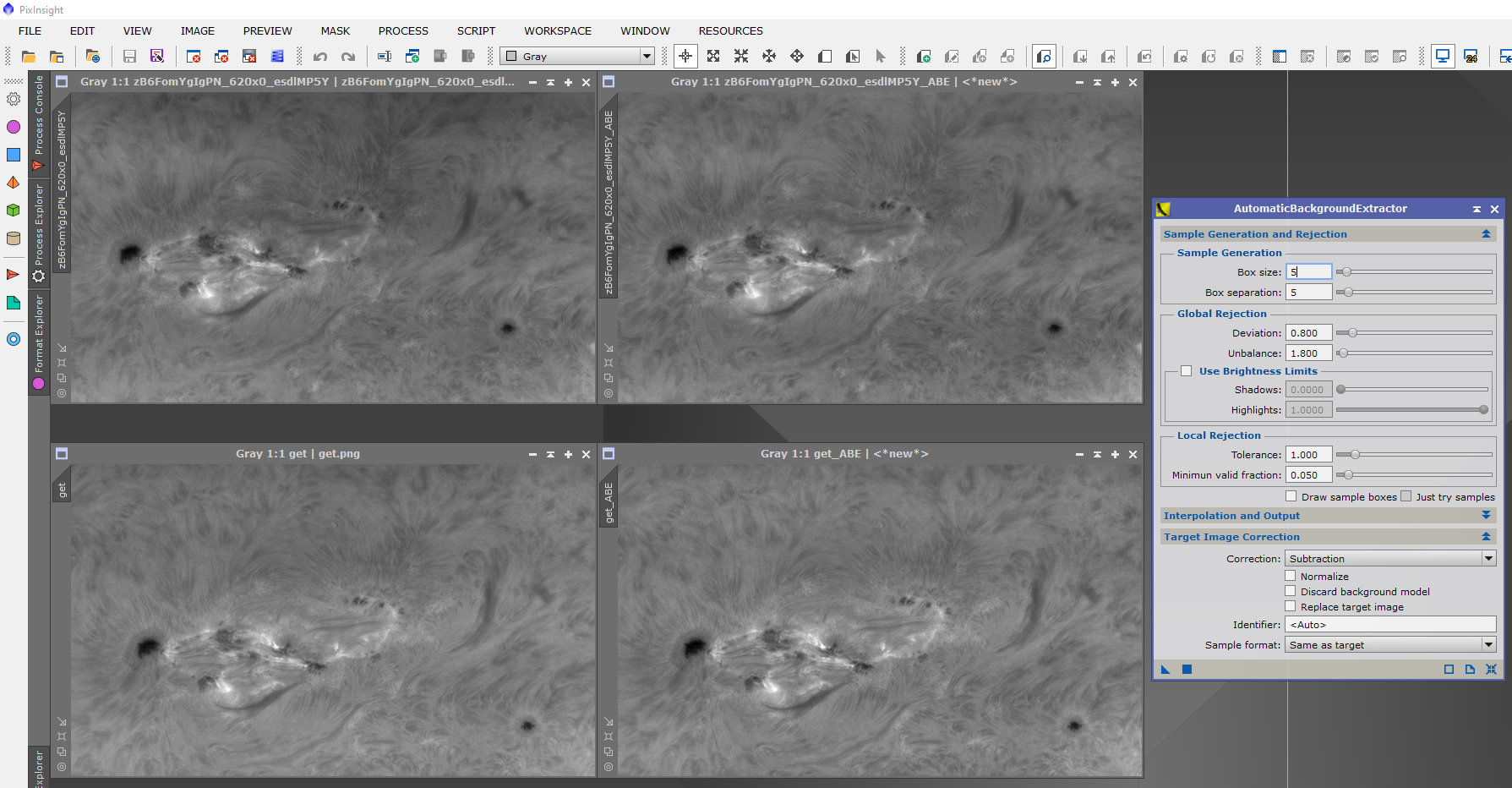Open the Process Explorer side tab
Viewport: 1512px width, 788px height.
tap(38, 233)
